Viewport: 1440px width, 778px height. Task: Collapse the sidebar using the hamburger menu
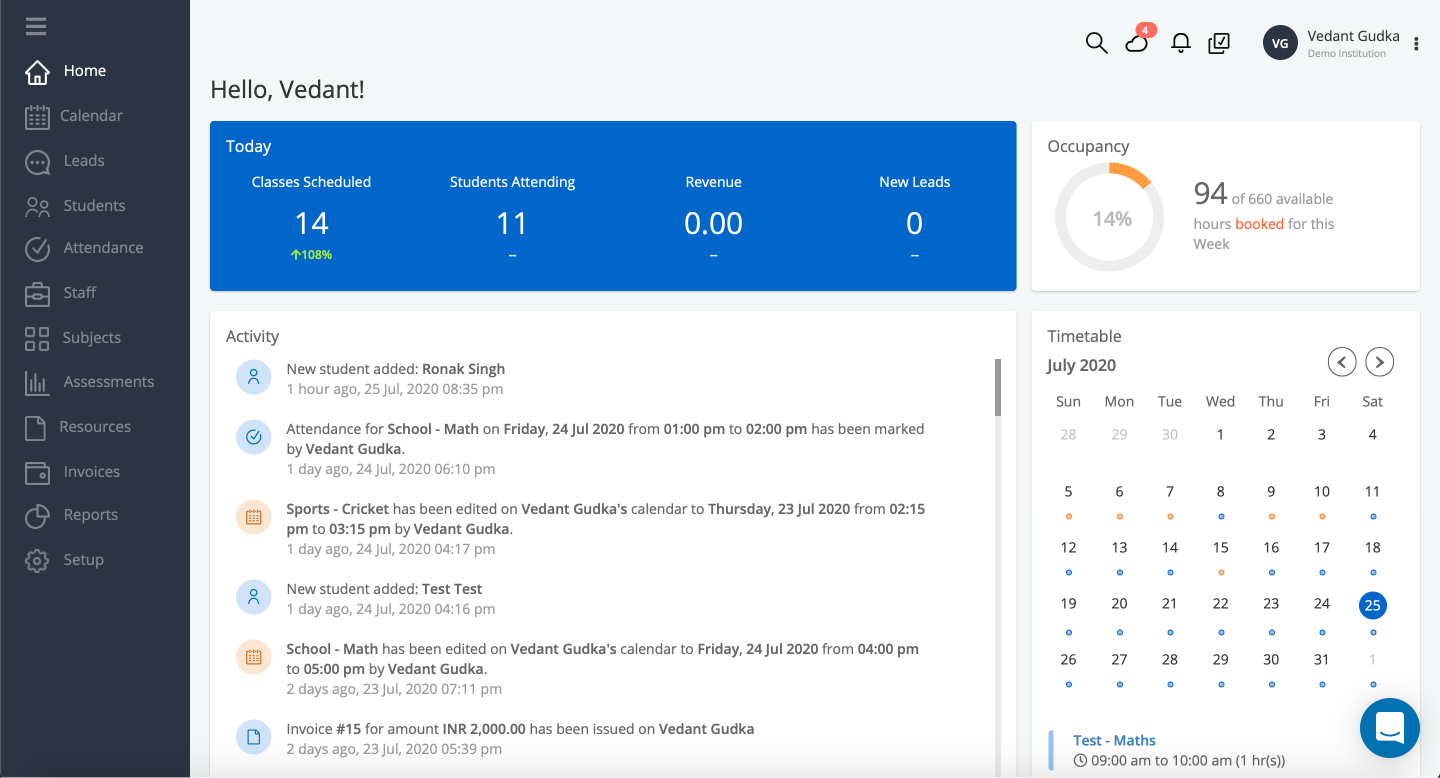tap(35, 26)
